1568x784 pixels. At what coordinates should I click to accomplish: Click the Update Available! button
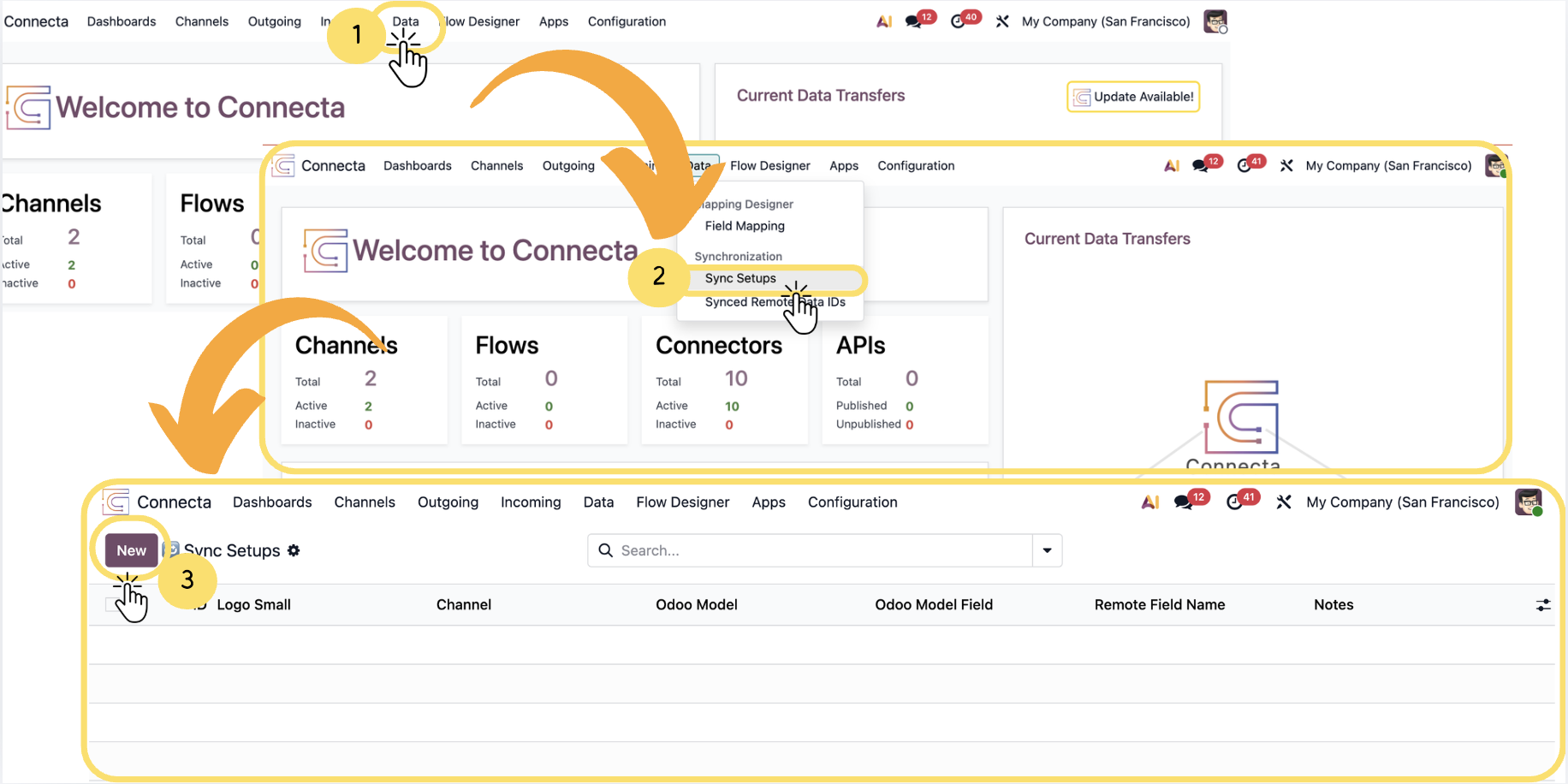tap(1133, 97)
